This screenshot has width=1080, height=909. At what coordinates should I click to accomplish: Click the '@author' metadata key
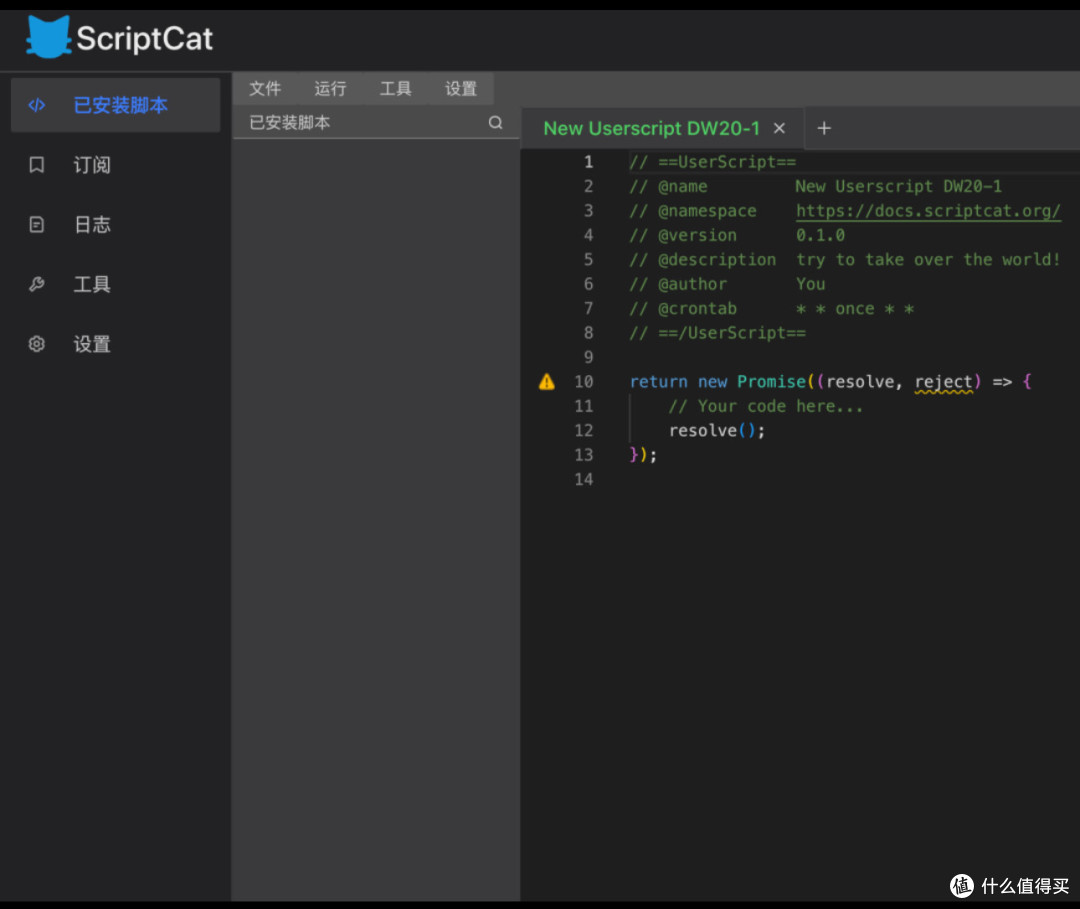692,284
